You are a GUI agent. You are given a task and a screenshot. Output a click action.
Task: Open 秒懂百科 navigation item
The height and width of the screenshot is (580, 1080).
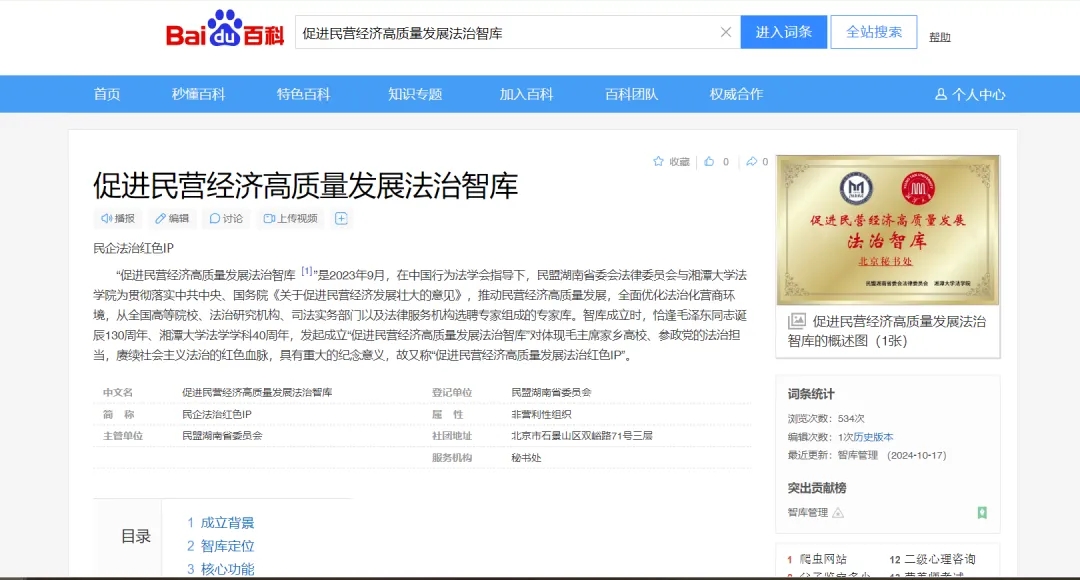[198, 94]
